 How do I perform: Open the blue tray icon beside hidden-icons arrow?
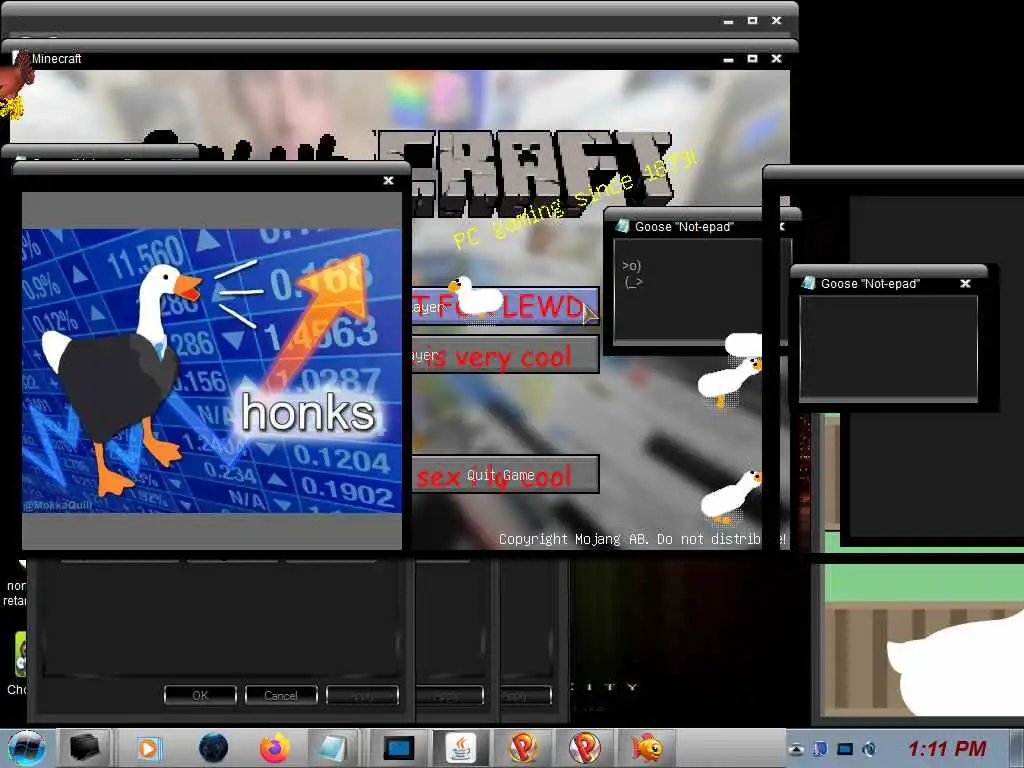click(820, 749)
